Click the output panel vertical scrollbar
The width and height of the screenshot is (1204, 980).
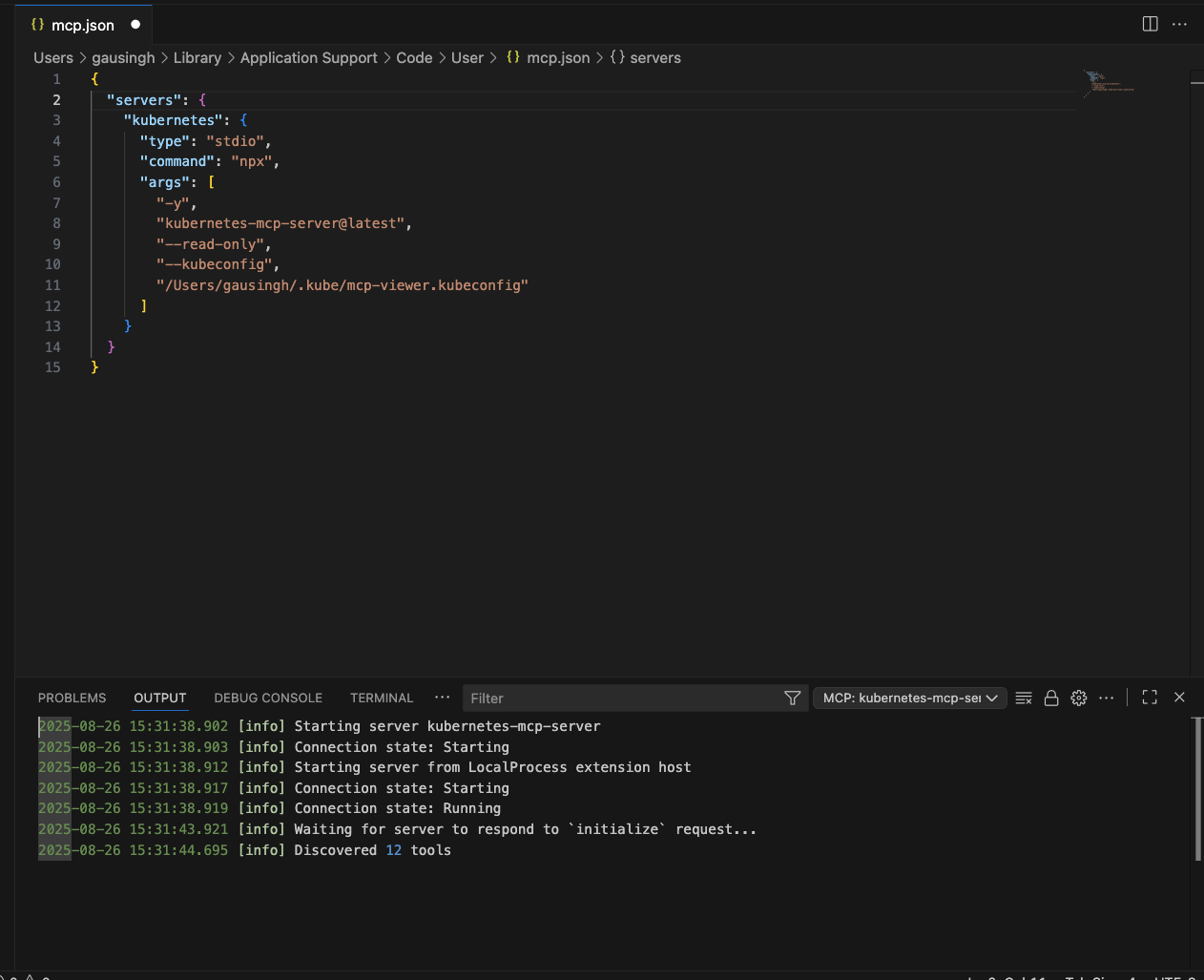point(1197,788)
